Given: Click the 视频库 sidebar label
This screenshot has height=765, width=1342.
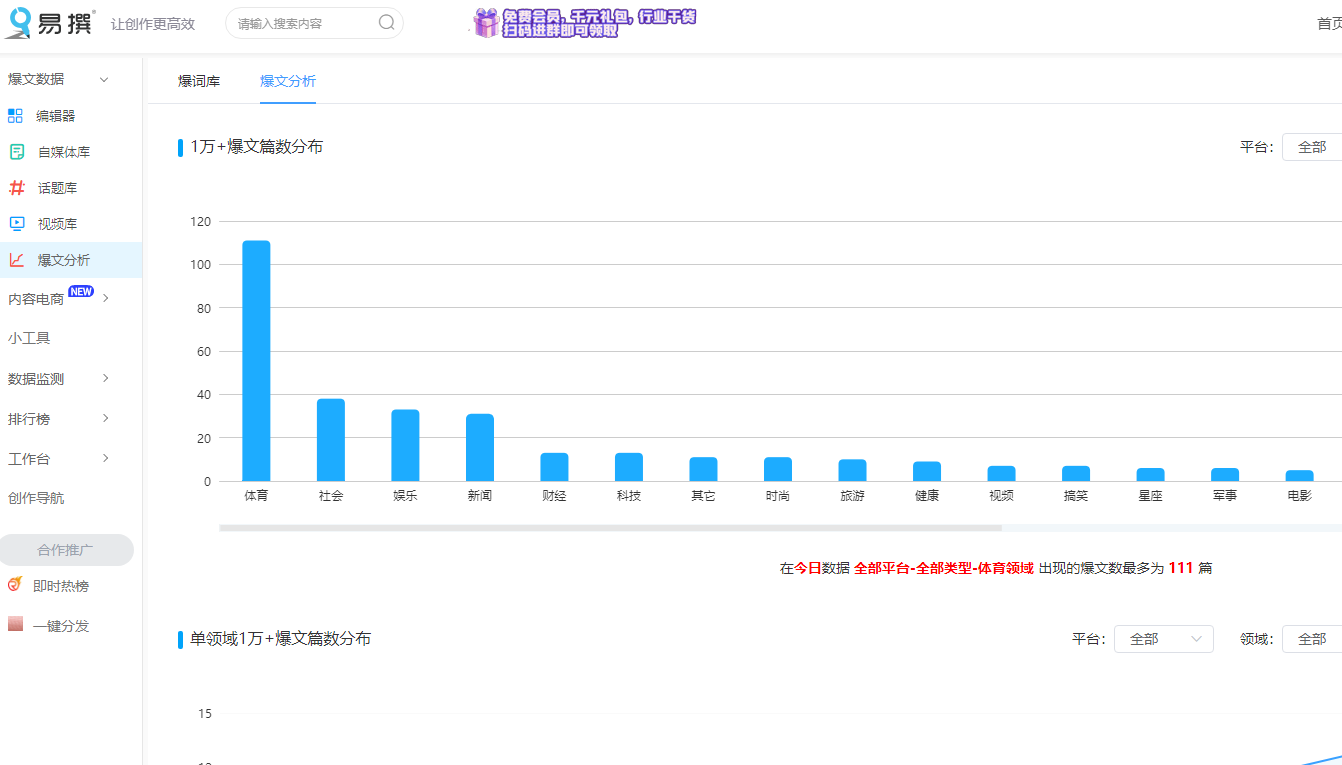Looking at the screenshot, I should 57,224.
